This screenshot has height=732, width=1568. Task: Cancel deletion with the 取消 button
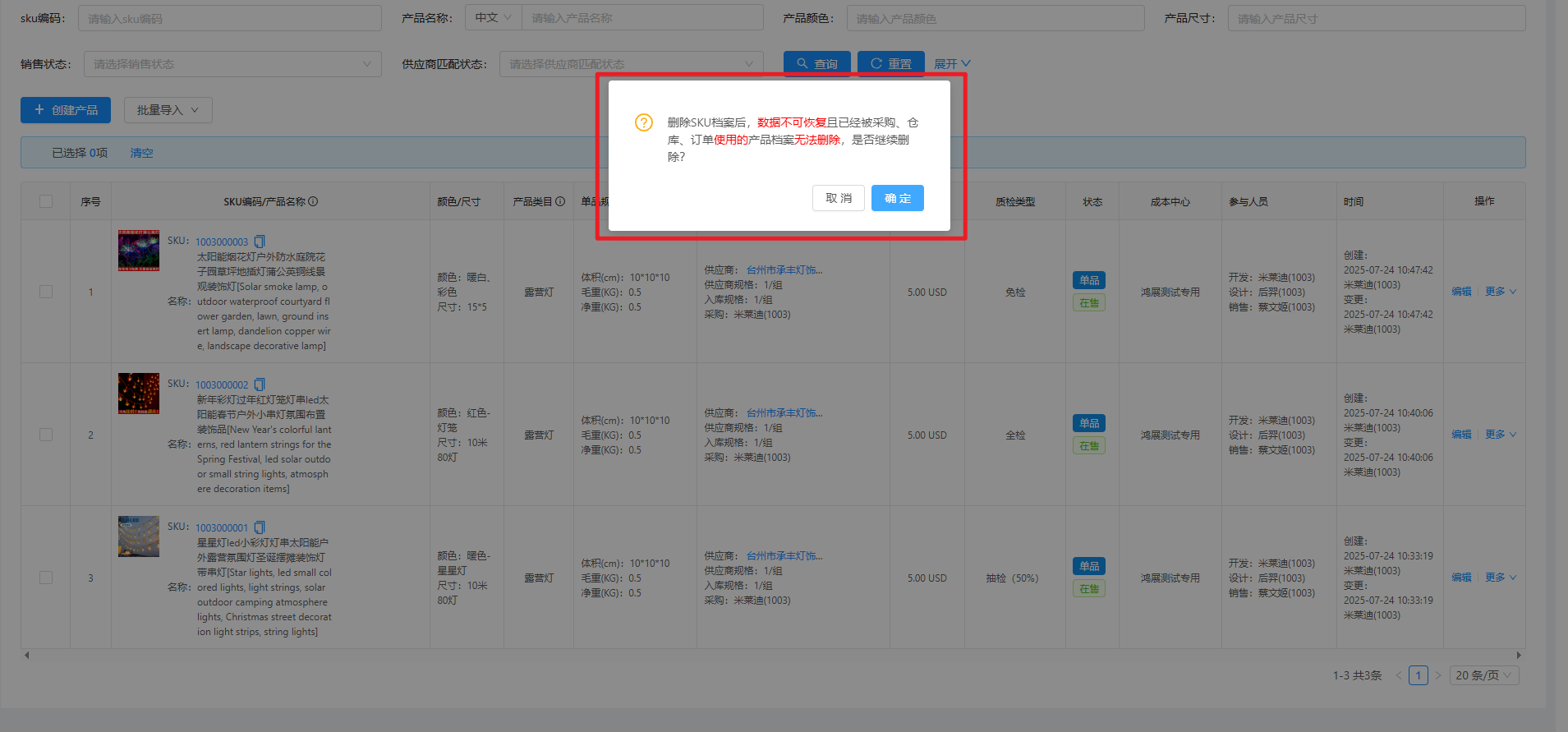click(838, 198)
